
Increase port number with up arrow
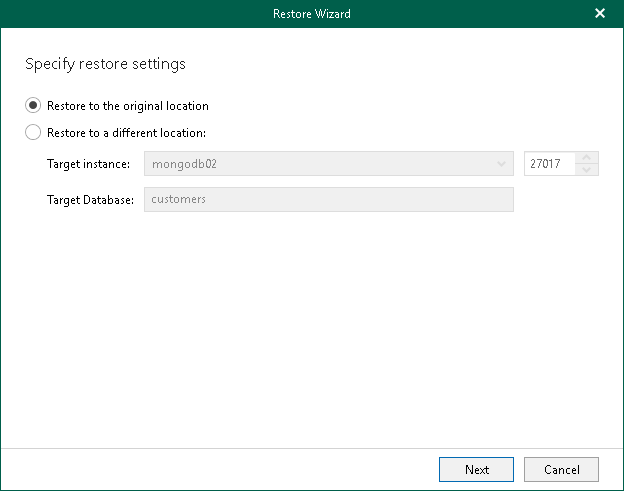click(587, 158)
